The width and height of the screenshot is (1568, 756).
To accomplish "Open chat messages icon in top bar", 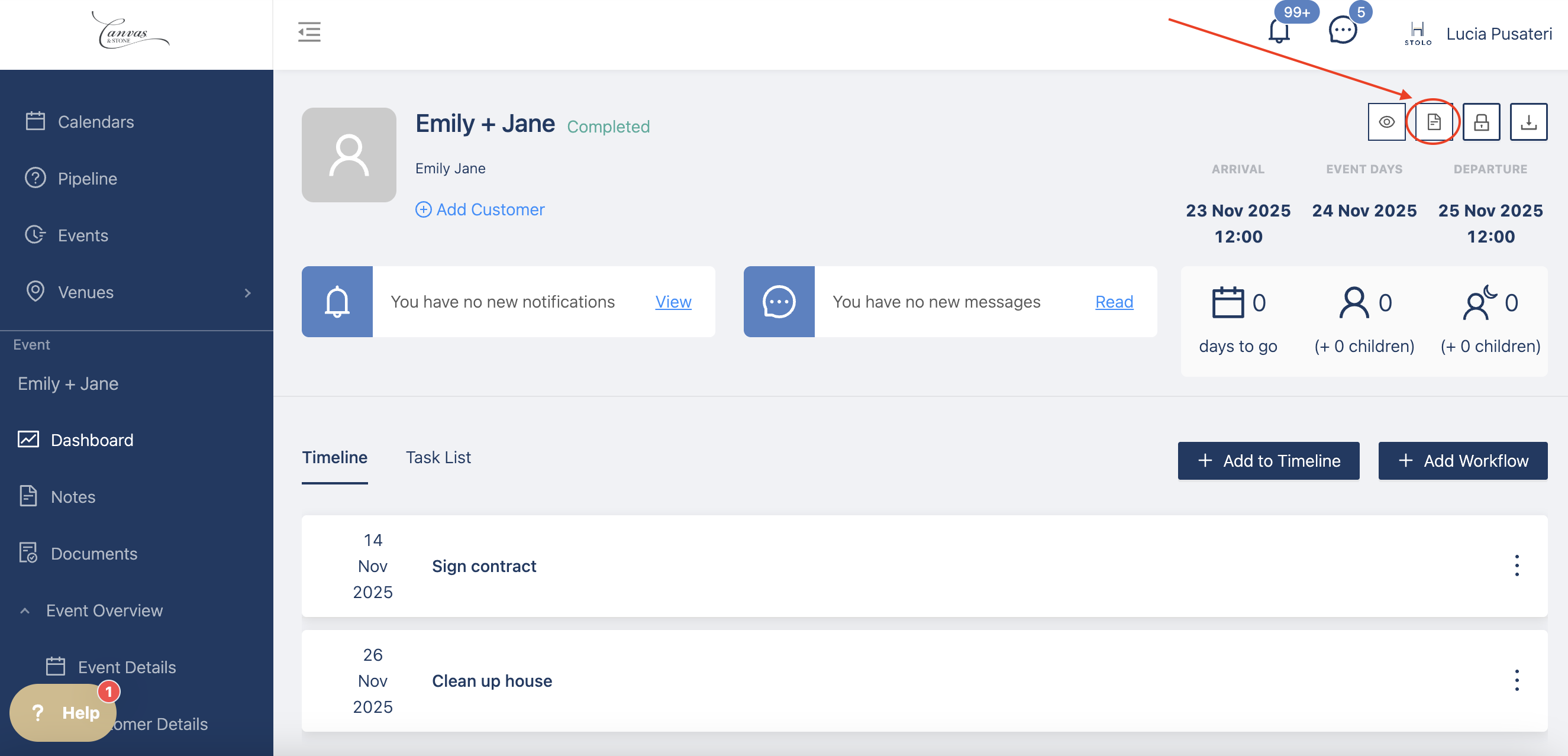I will click(1342, 30).
